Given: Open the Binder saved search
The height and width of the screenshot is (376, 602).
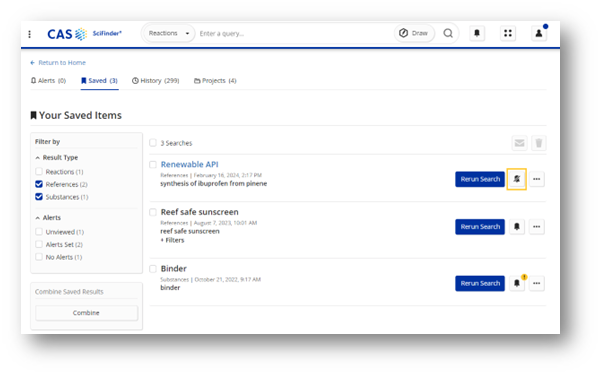Looking at the screenshot, I should 174,268.
